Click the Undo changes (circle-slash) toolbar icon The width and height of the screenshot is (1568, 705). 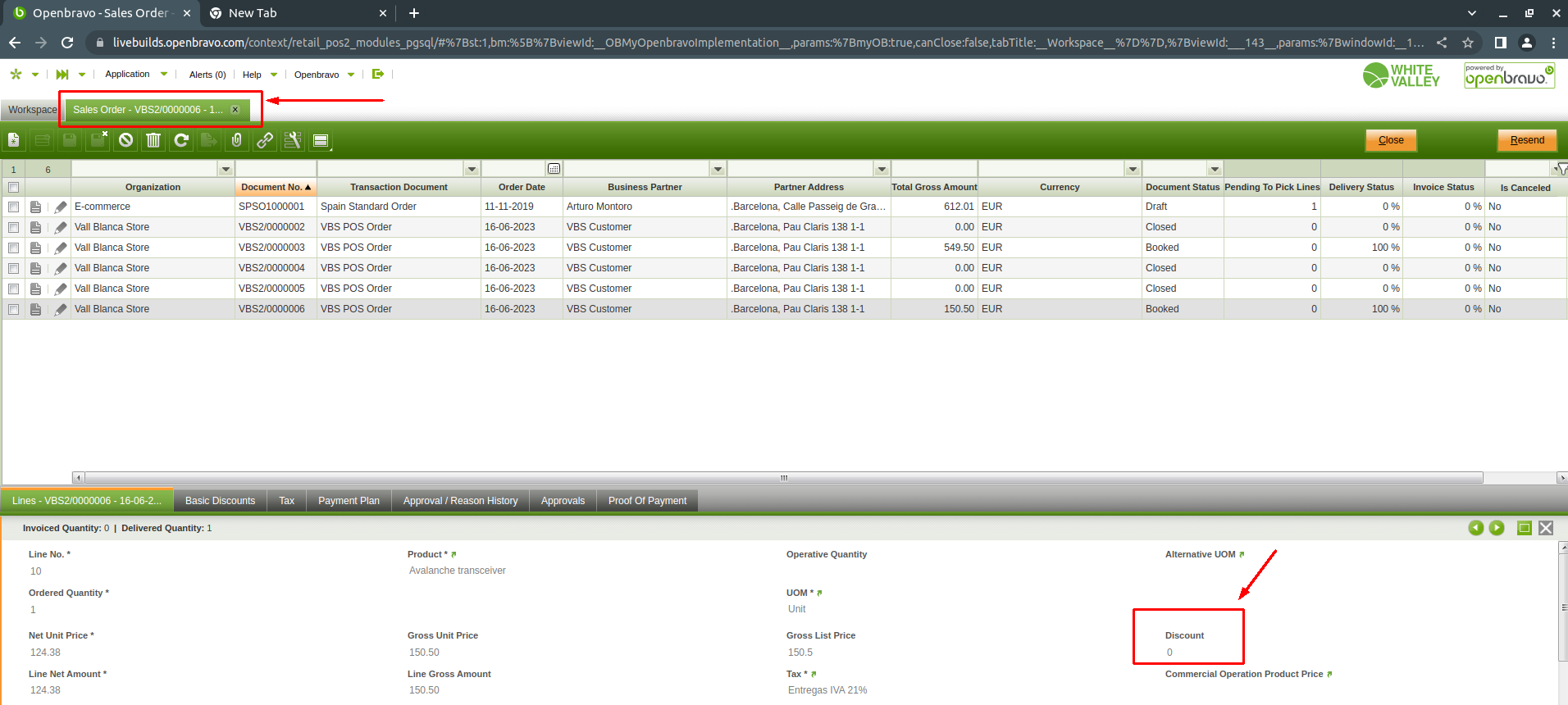coord(125,140)
